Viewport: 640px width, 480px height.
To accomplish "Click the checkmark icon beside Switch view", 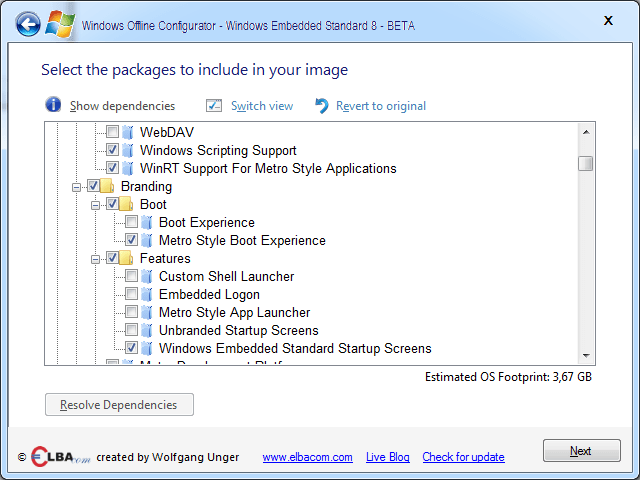I will (x=214, y=106).
